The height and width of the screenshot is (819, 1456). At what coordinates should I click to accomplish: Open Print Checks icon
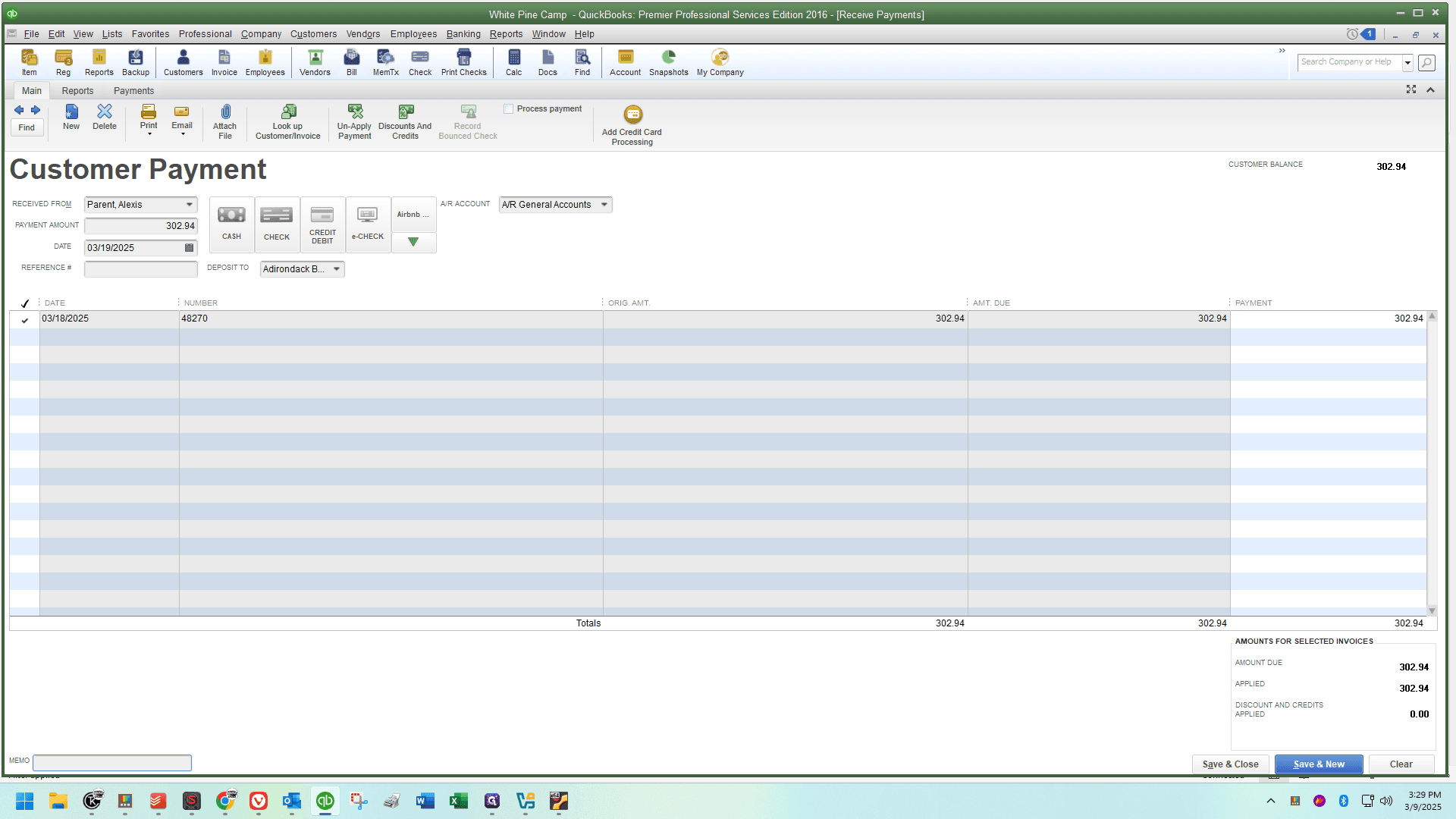(464, 62)
